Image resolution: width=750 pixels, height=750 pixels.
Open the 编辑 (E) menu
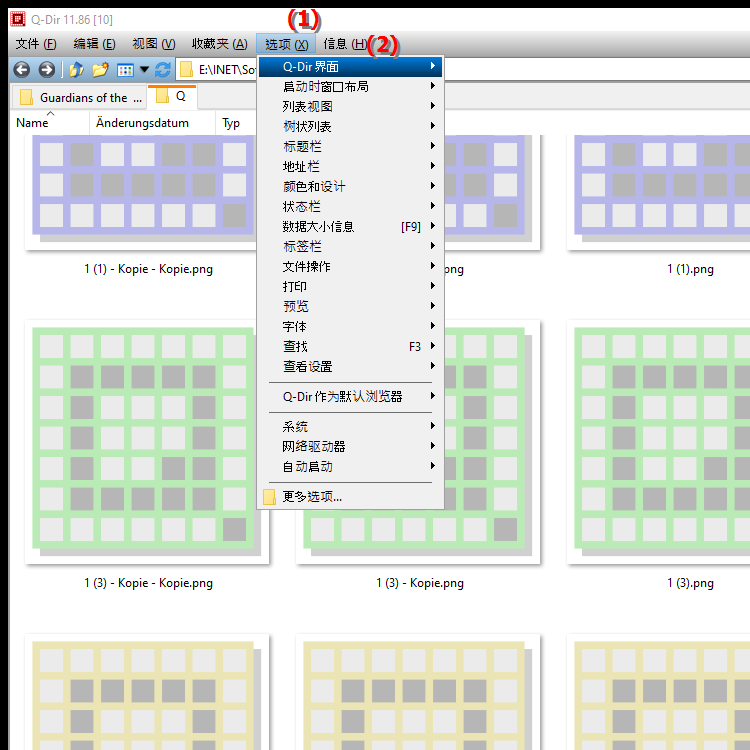[x=94, y=44]
